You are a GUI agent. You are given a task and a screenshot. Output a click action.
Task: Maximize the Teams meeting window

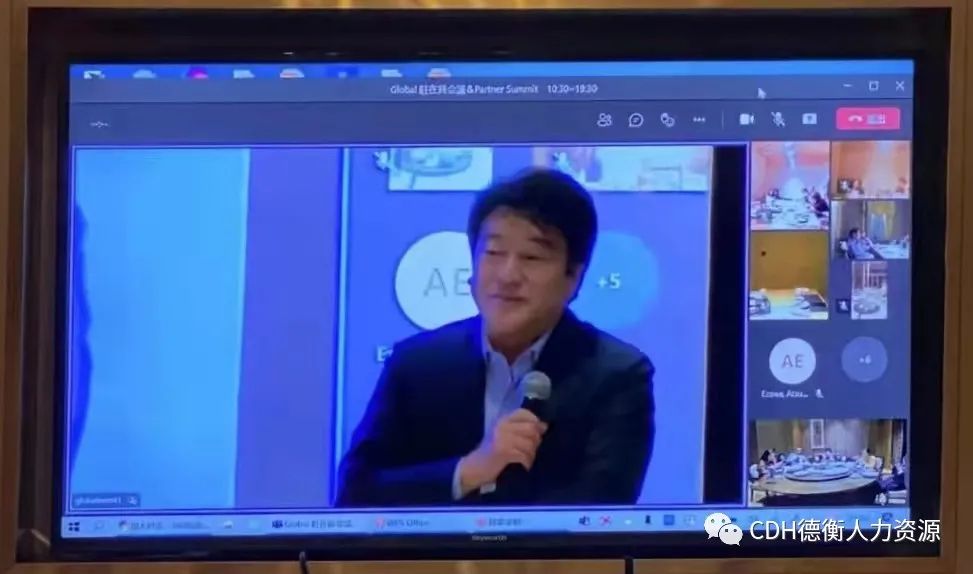(873, 86)
